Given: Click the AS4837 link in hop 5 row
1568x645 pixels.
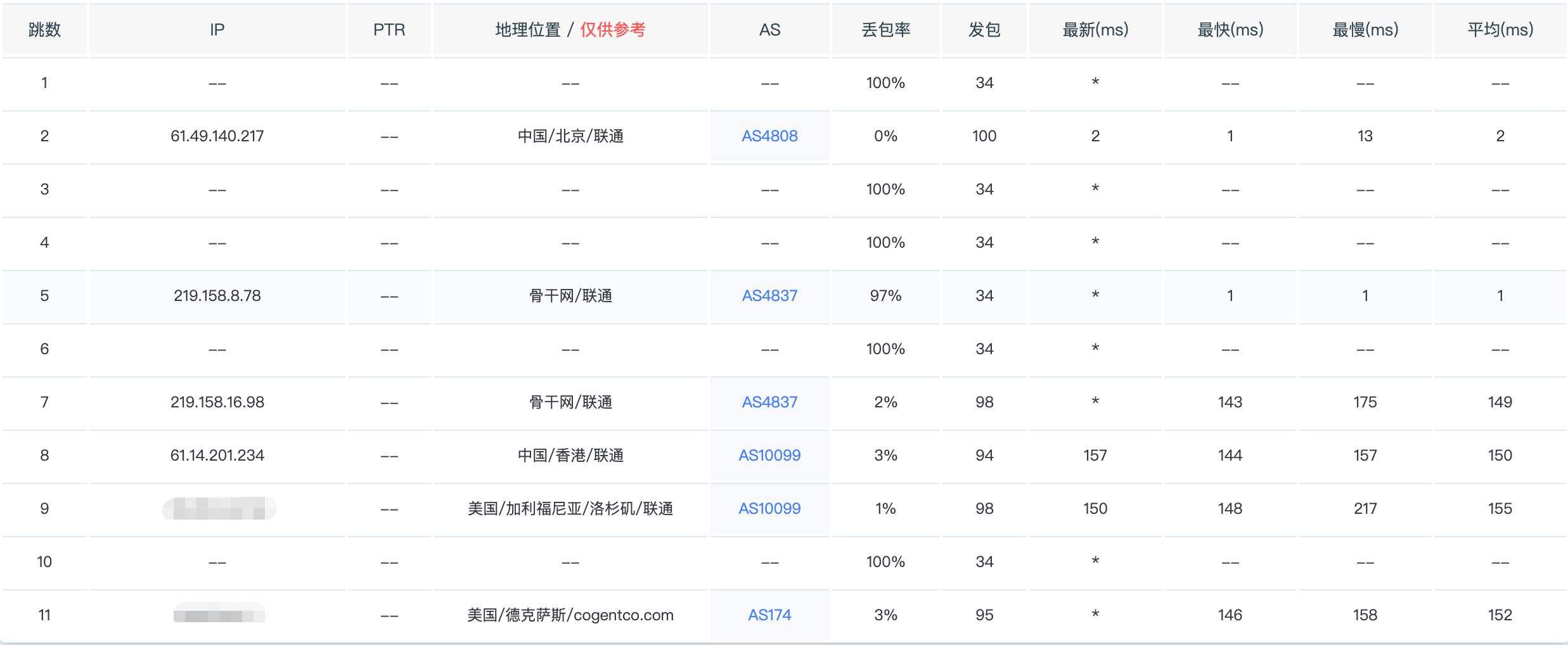Looking at the screenshot, I should click(769, 296).
